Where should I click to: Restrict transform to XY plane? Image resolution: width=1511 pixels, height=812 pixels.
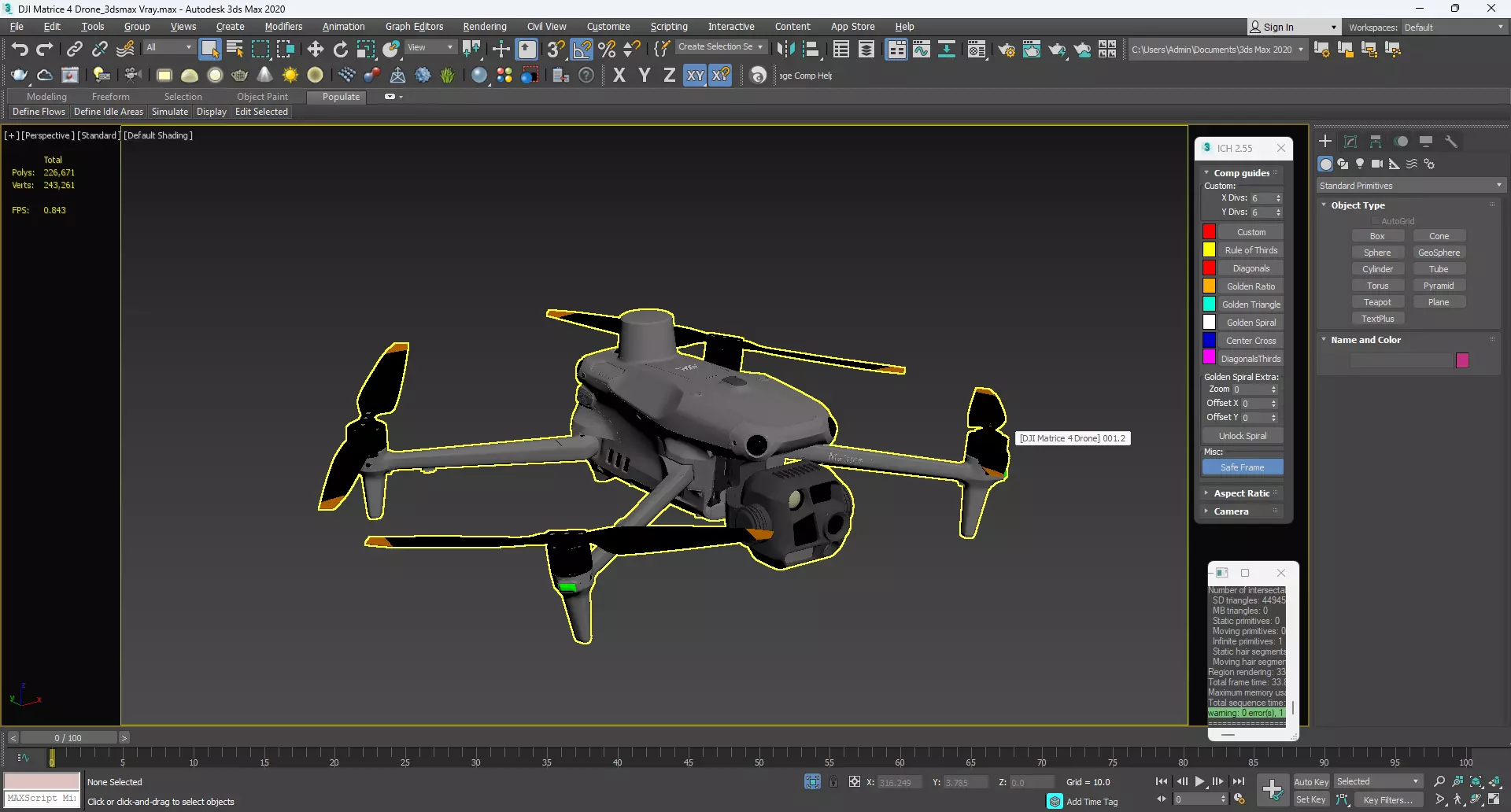pyautogui.click(x=695, y=75)
